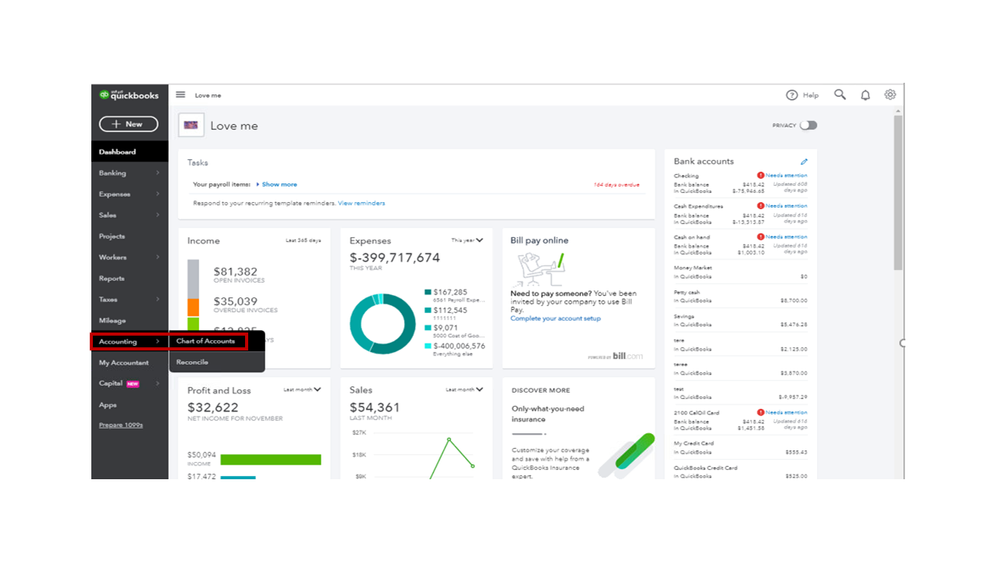Viewport: 999px width, 562px height.
Task: Click Cash Expenditures red alert icon
Action: click(760, 206)
